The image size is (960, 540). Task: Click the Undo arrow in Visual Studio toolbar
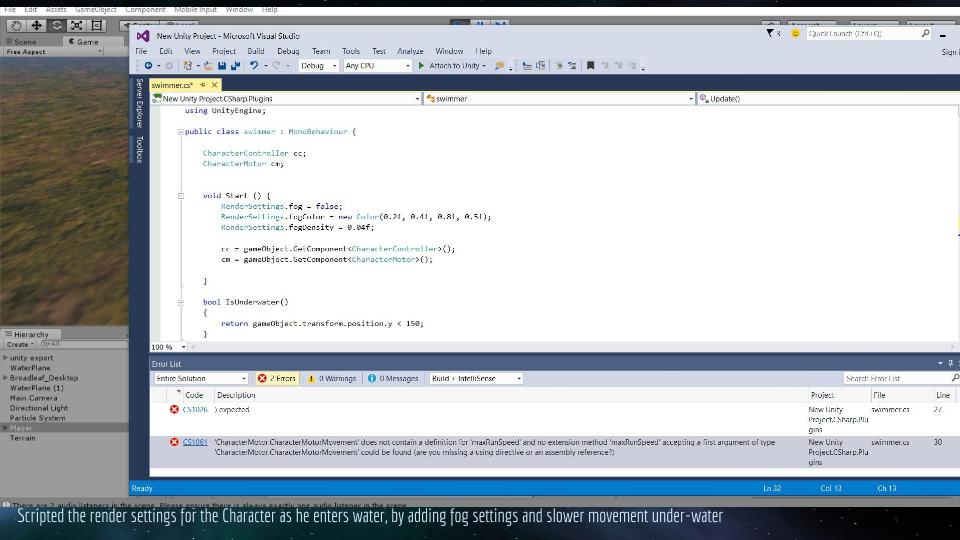coord(254,66)
